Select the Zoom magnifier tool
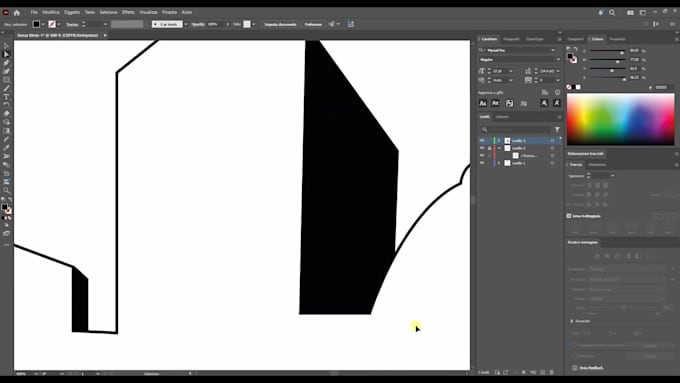The image size is (680, 383). coord(6,190)
